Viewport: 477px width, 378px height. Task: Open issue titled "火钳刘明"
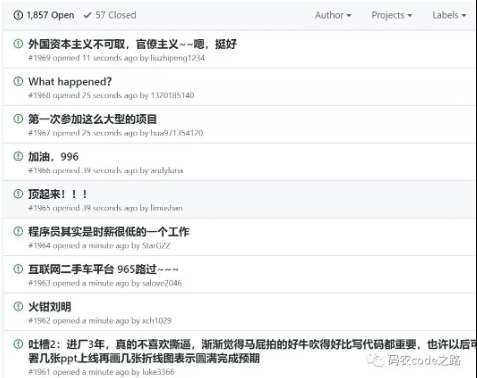[49, 307]
